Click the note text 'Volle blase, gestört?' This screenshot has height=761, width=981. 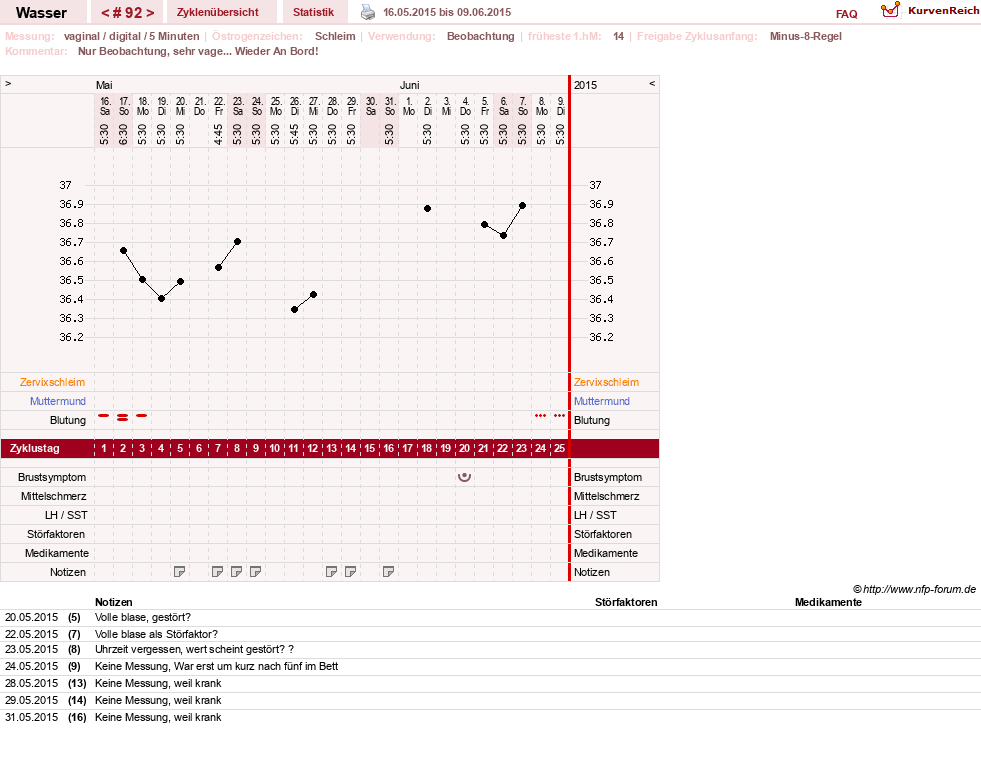[x=143, y=617]
